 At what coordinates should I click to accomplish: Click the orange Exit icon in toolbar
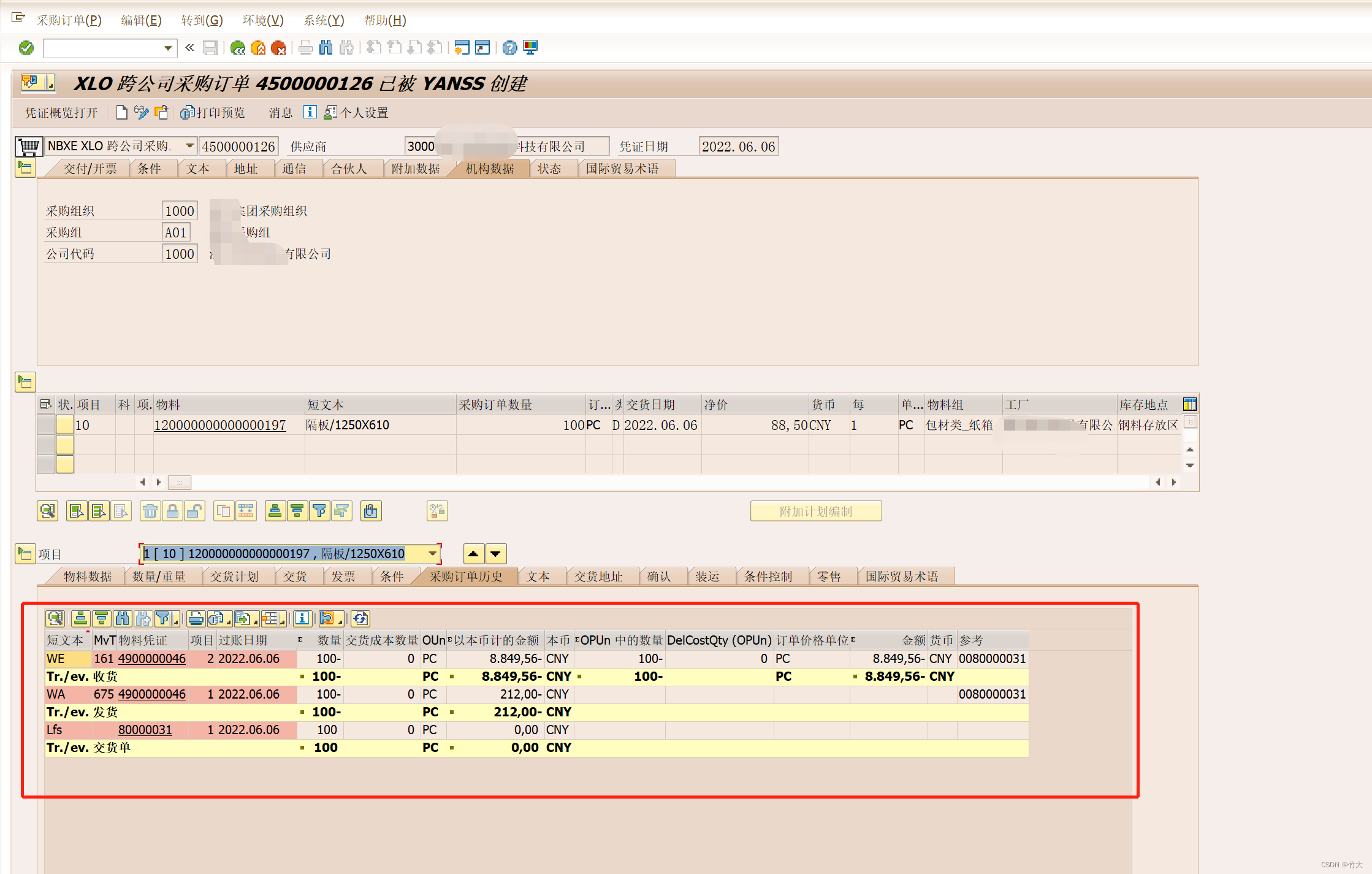[258, 48]
